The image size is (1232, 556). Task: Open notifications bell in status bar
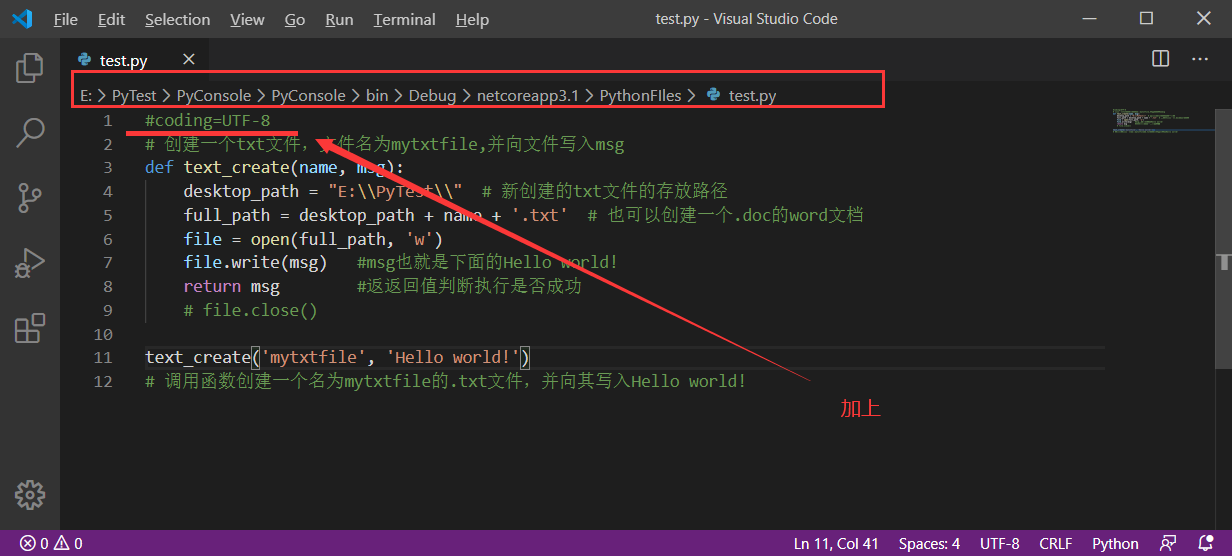coord(1205,544)
